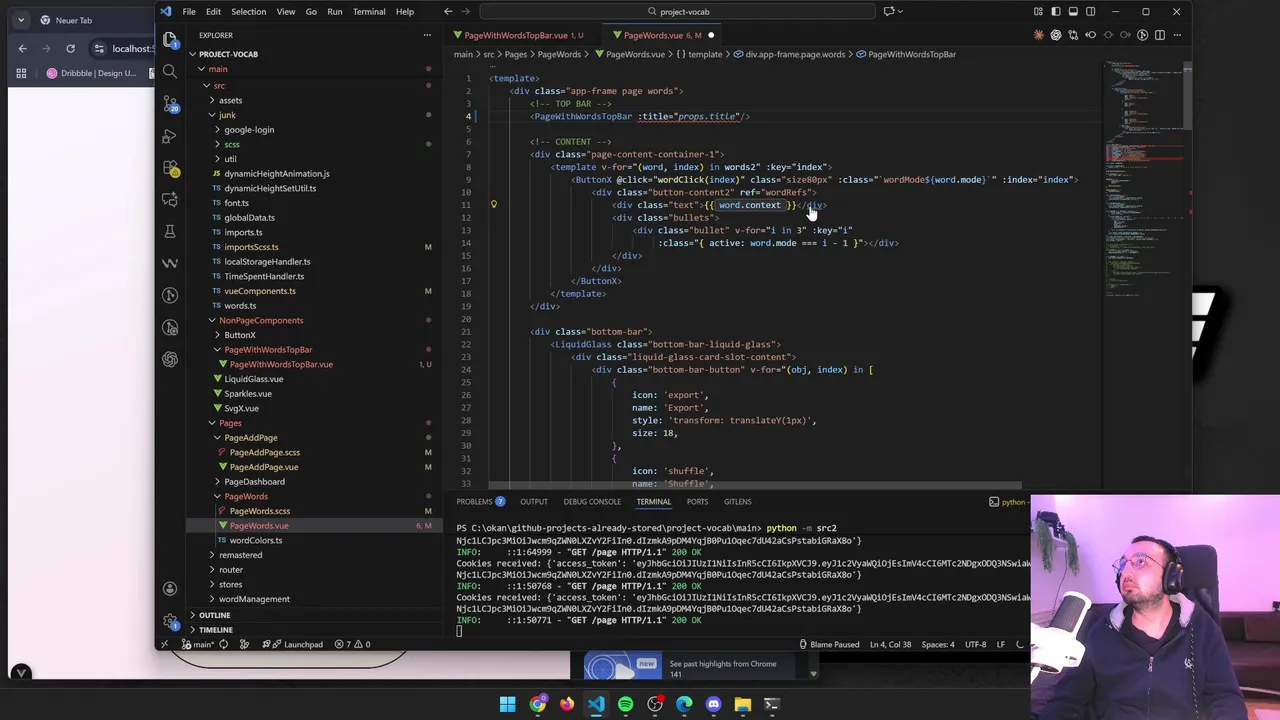This screenshot has width=1280, height=720.
Task: Open the Search view in the activity bar
Action: (170, 72)
